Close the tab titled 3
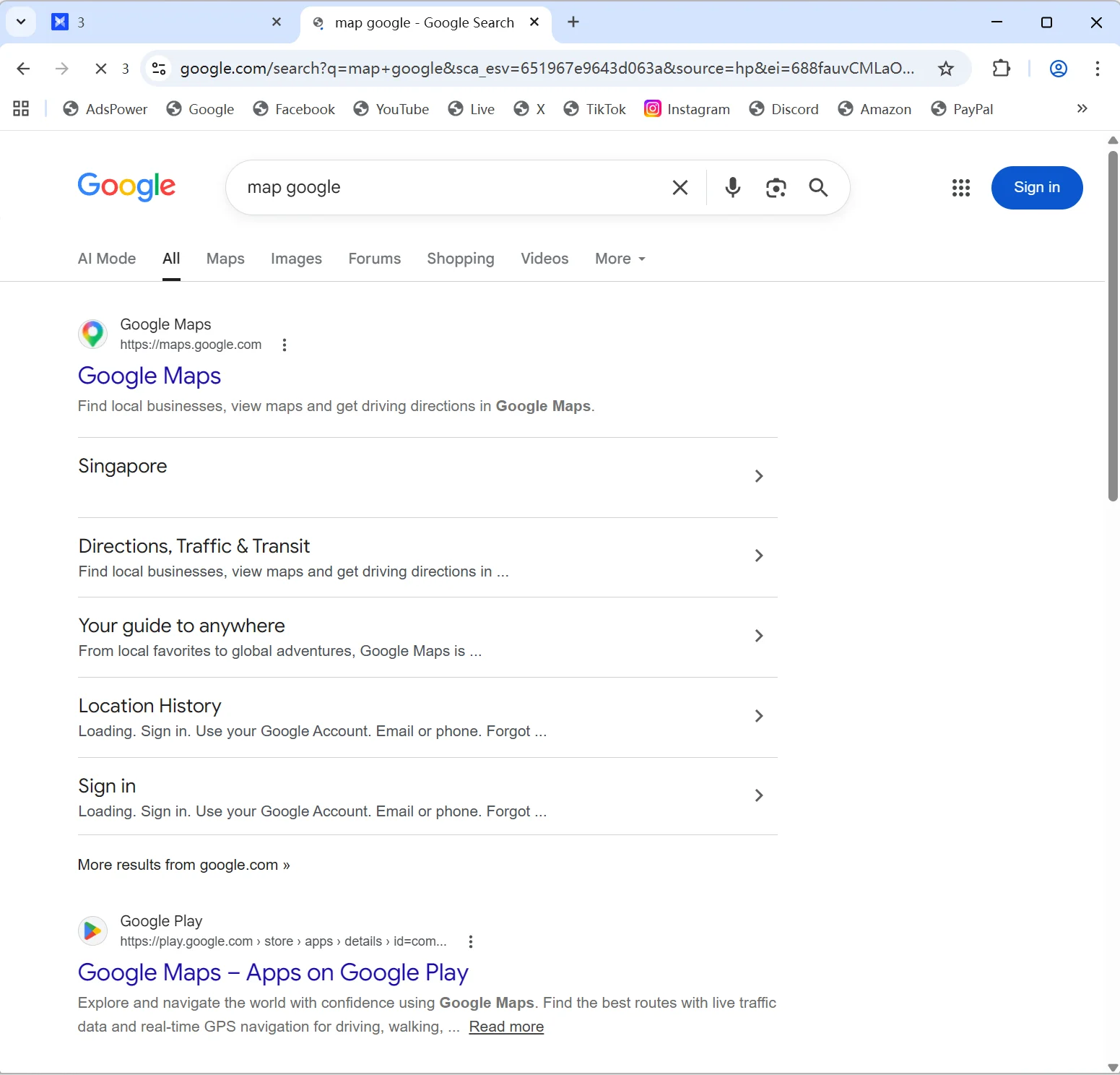 (277, 22)
